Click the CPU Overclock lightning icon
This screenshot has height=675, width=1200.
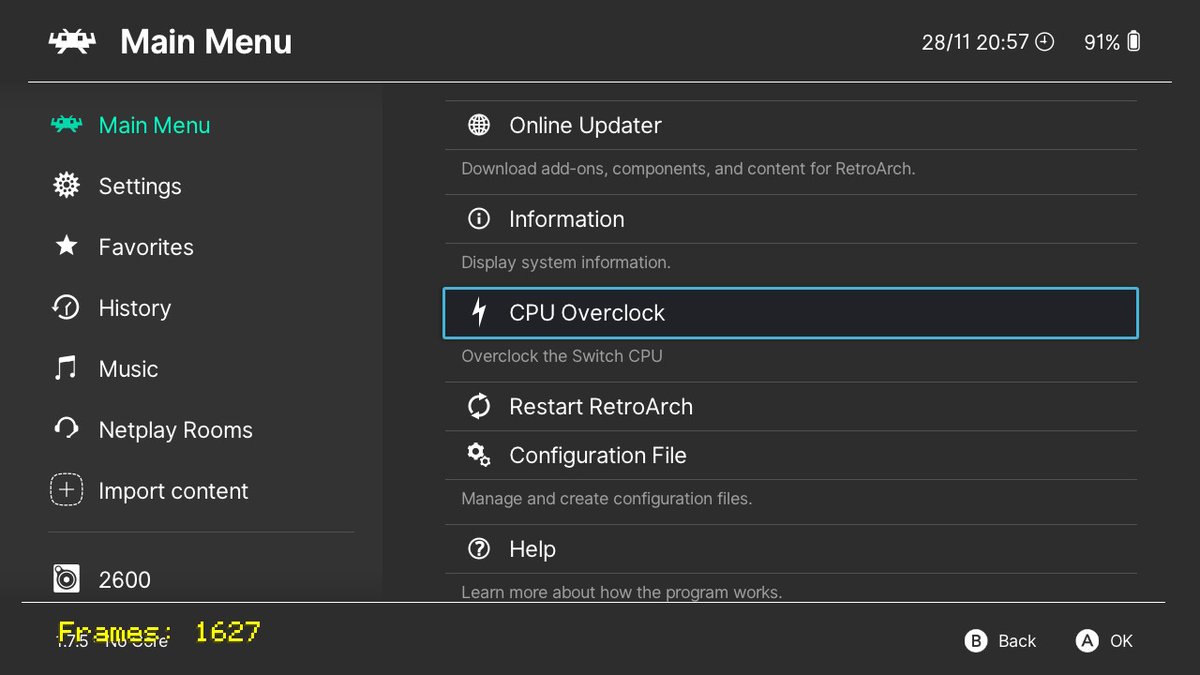tap(479, 312)
